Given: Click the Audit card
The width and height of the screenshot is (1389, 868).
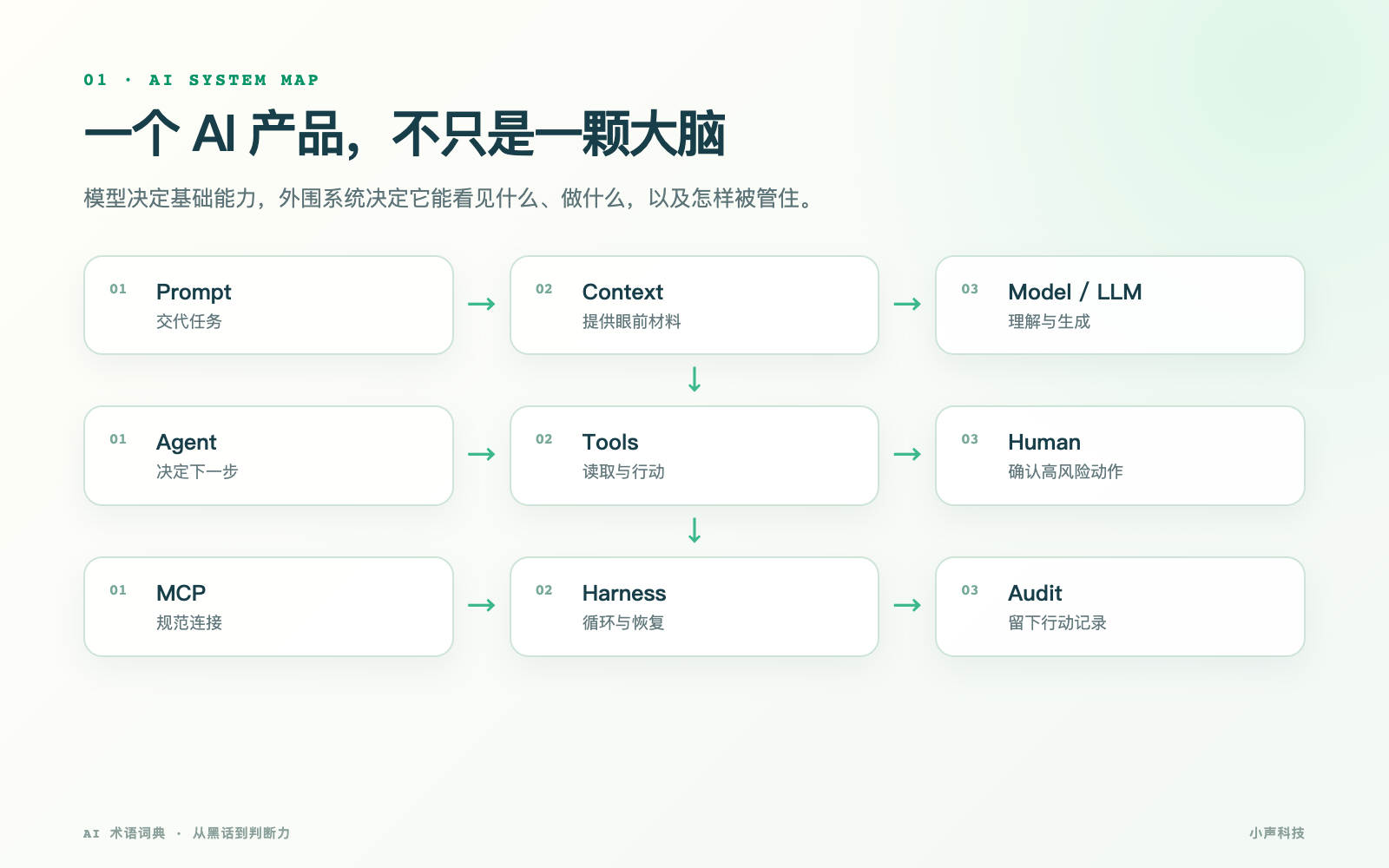Looking at the screenshot, I should (1120, 607).
